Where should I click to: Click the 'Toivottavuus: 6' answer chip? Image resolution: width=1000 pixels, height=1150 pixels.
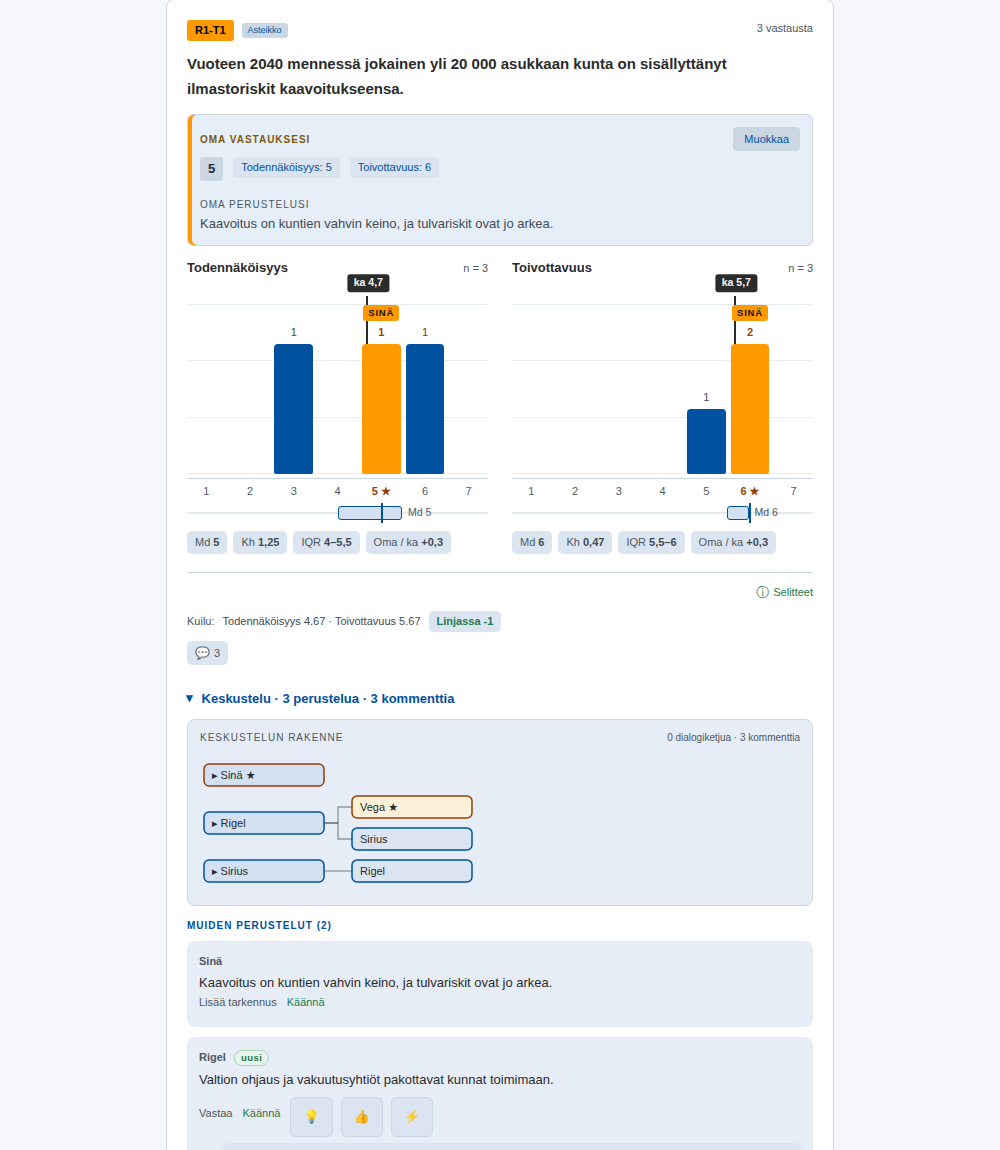[395, 167]
